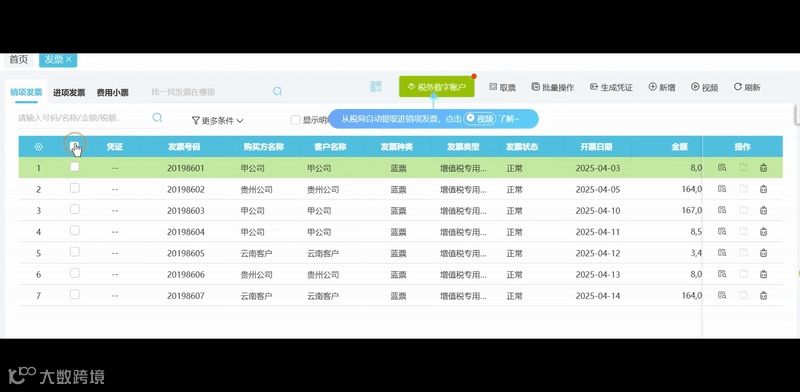View details of invoice 20198604
This screenshot has width=800, height=392.
tap(722, 231)
